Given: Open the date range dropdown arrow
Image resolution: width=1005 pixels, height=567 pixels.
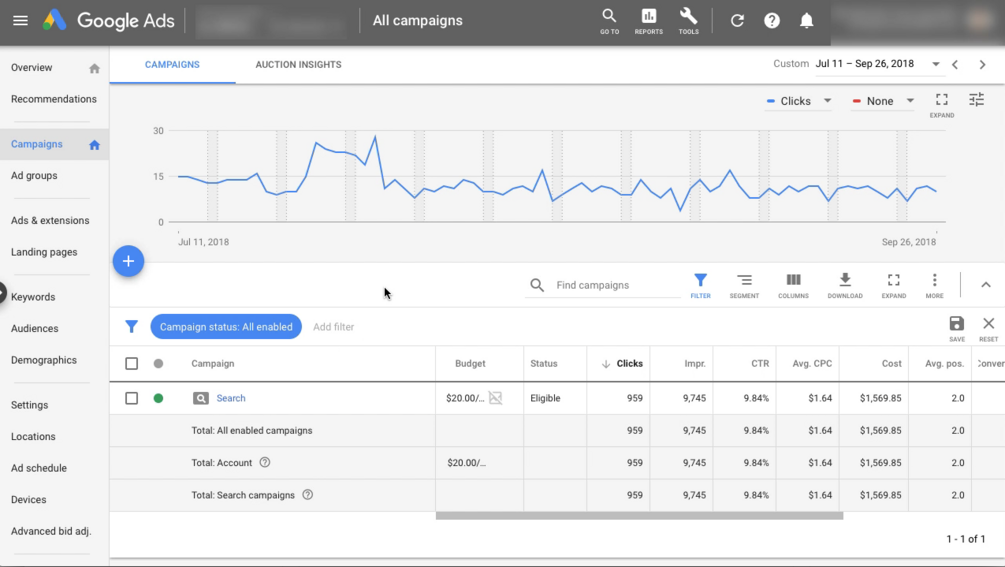Looking at the screenshot, I should [x=936, y=64].
